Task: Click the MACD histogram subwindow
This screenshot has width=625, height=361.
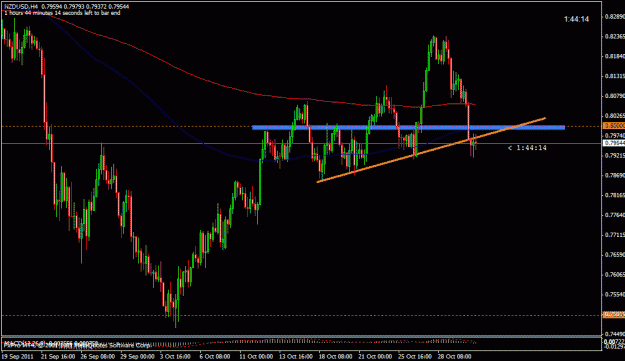Action: (x=301, y=345)
